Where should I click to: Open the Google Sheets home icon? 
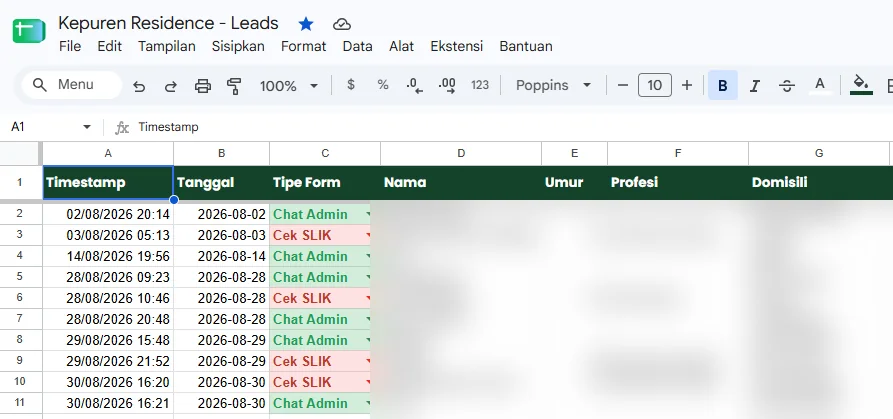(29, 30)
